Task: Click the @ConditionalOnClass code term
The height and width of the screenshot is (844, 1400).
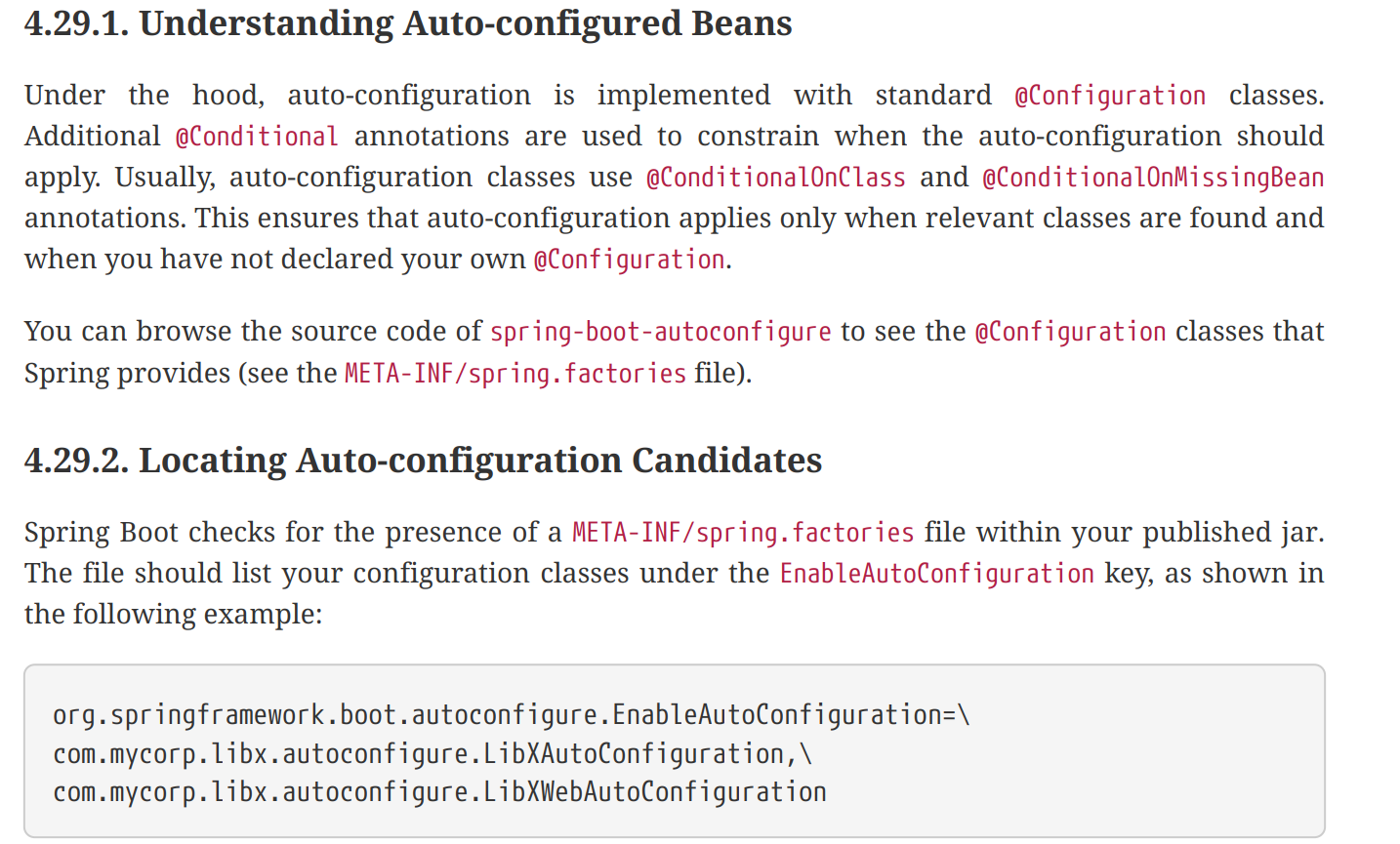Action: pyautogui.click(x=776, y=178)
